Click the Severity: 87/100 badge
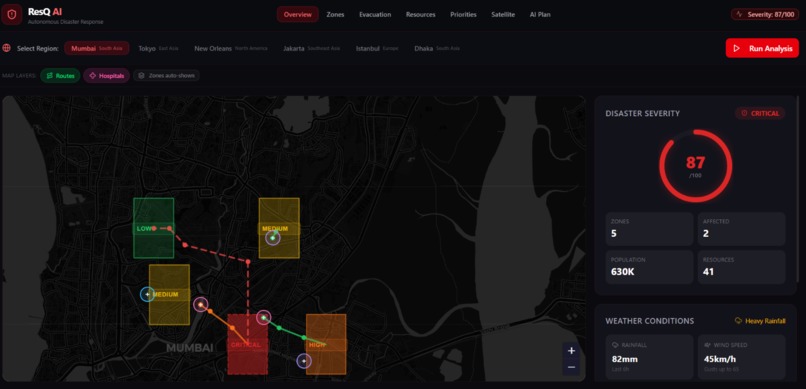This screenshot has height=389, width=806. click(x=765, y=14)
